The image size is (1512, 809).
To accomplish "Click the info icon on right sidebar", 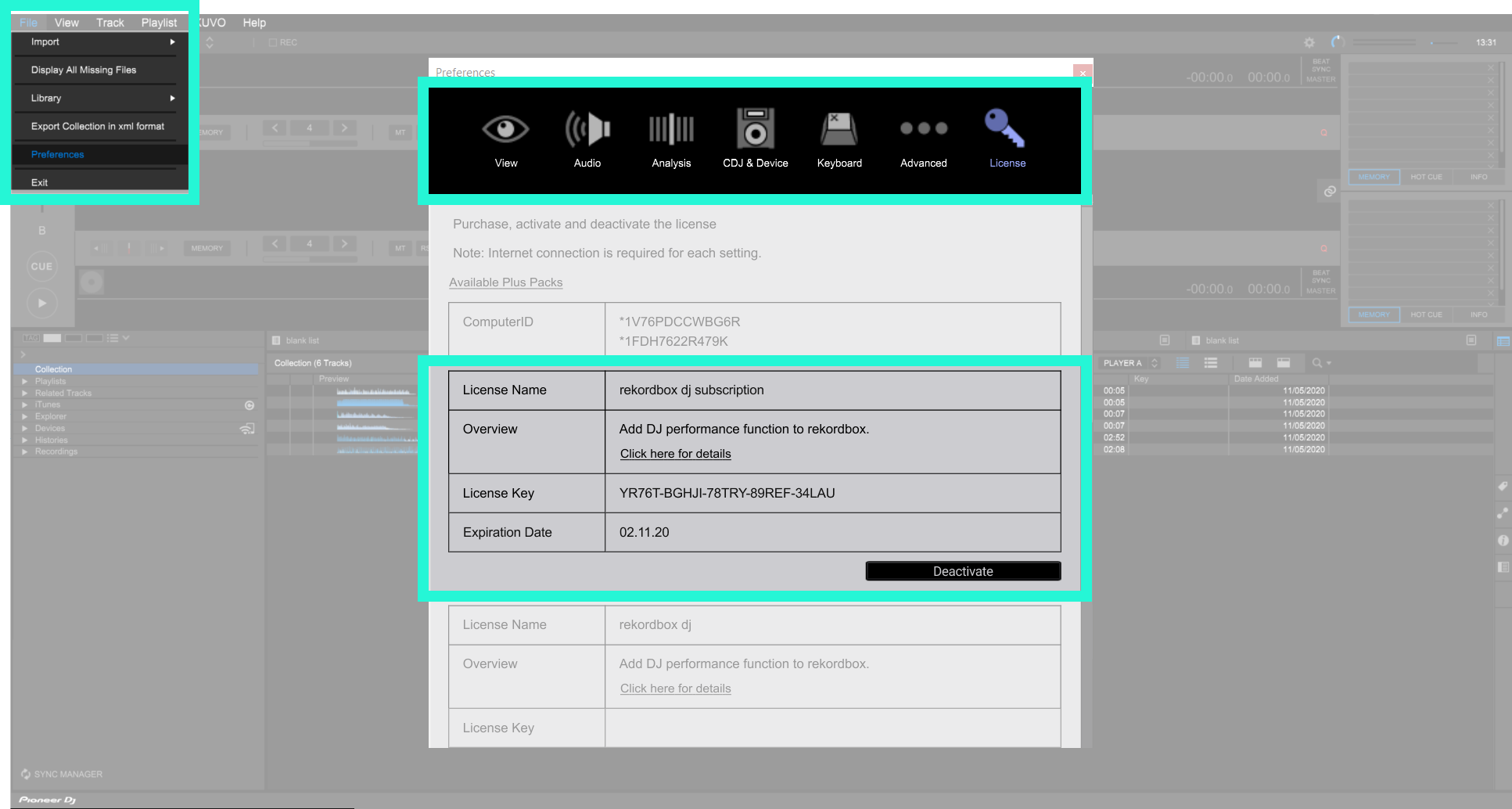I will click(1503, 541).
